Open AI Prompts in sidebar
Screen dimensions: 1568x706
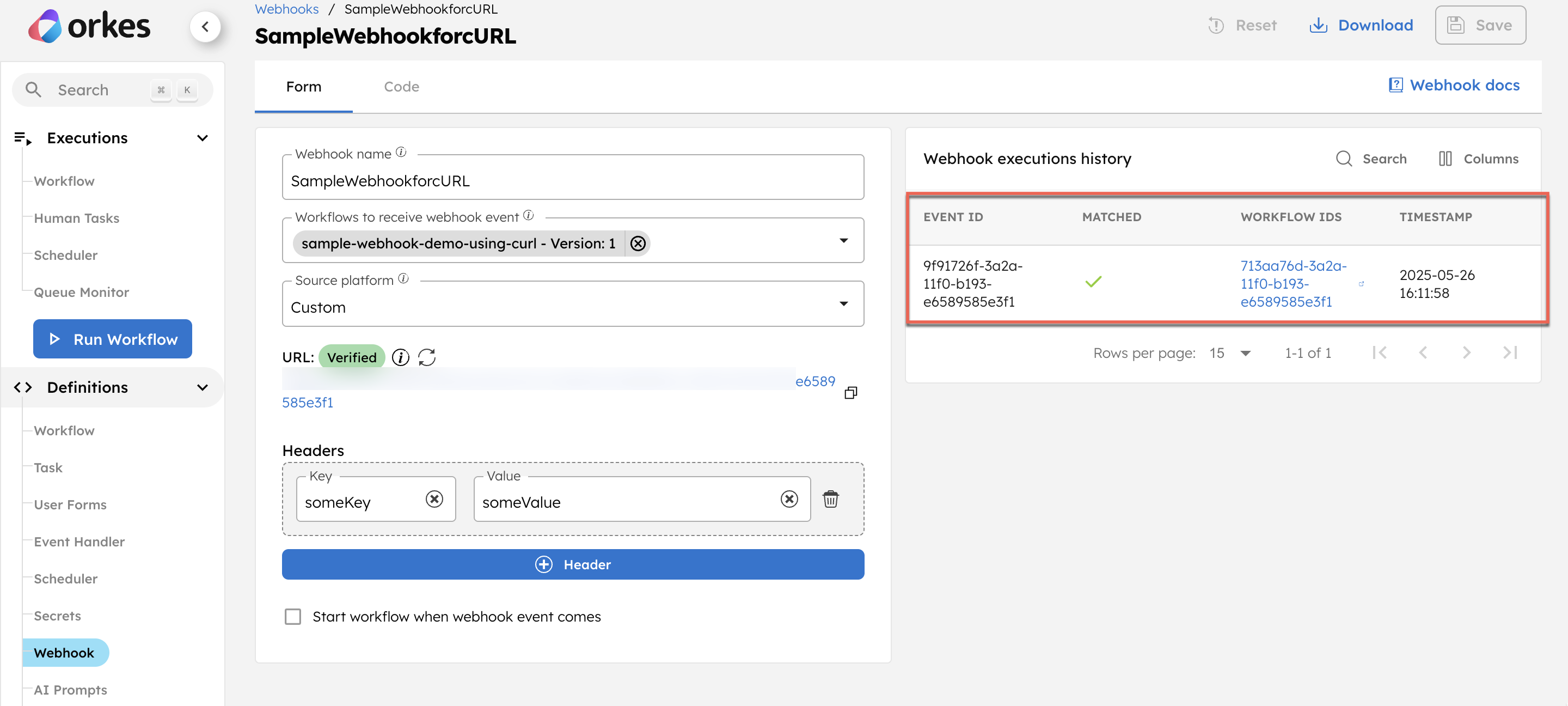(x=70, y=691)
